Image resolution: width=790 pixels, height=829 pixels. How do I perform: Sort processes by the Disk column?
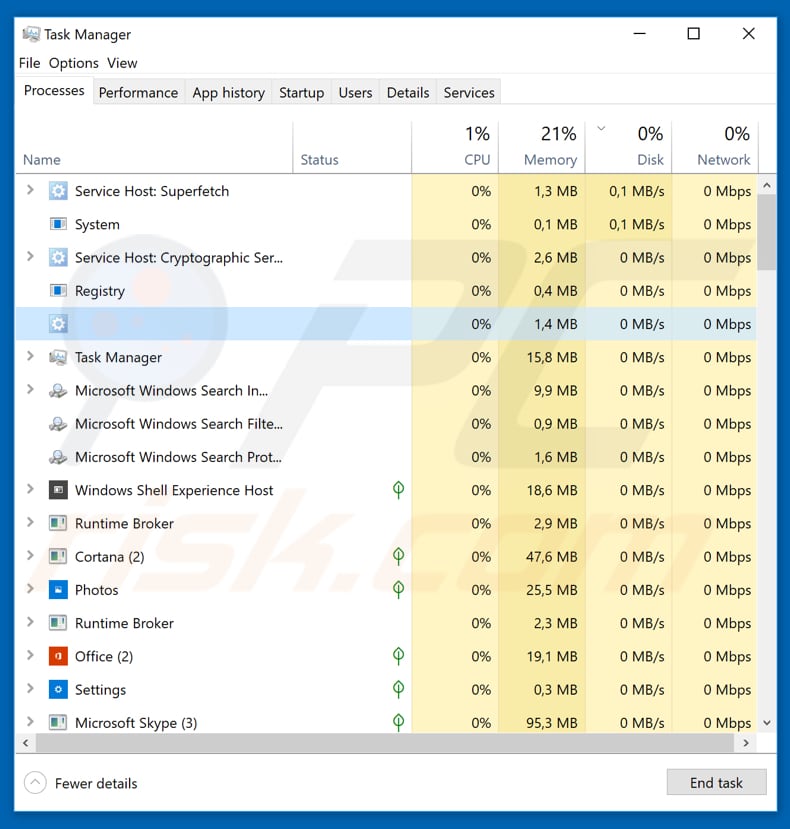[628, 148]
